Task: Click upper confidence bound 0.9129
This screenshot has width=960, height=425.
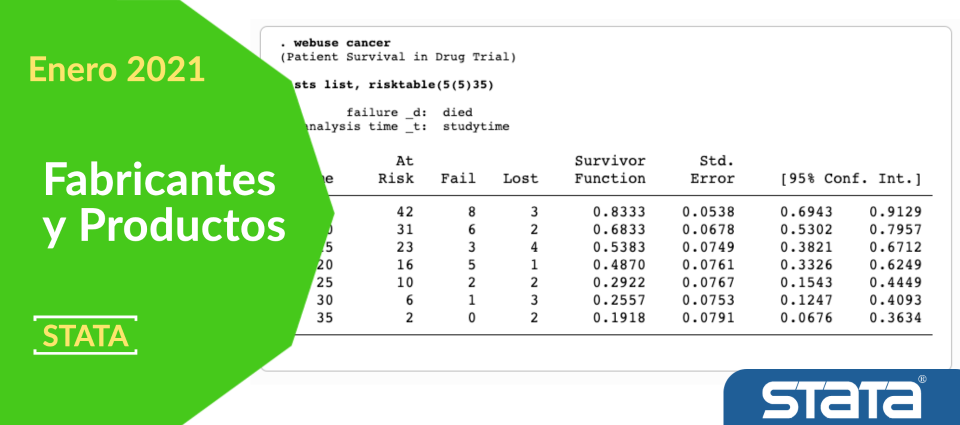Action: coord(896,212)
